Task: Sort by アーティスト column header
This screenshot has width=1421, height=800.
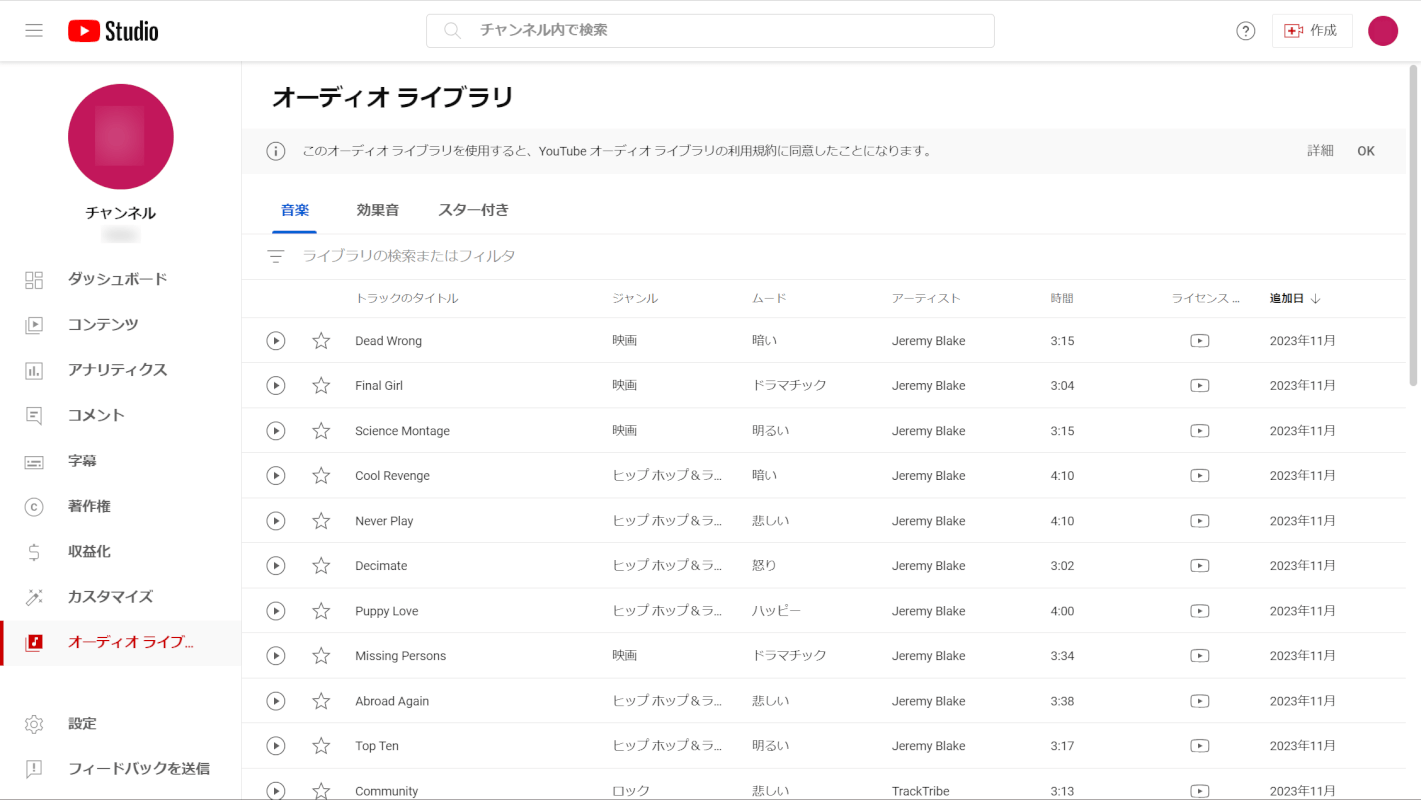Action: (926, 299)
